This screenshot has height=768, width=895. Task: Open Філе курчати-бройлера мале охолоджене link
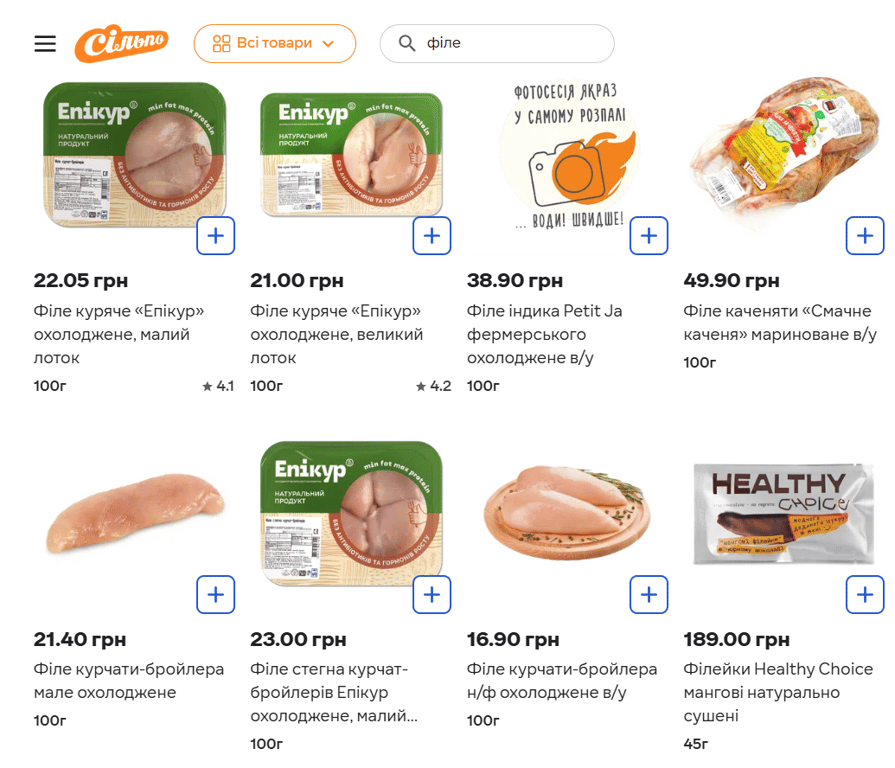point(129,681)
